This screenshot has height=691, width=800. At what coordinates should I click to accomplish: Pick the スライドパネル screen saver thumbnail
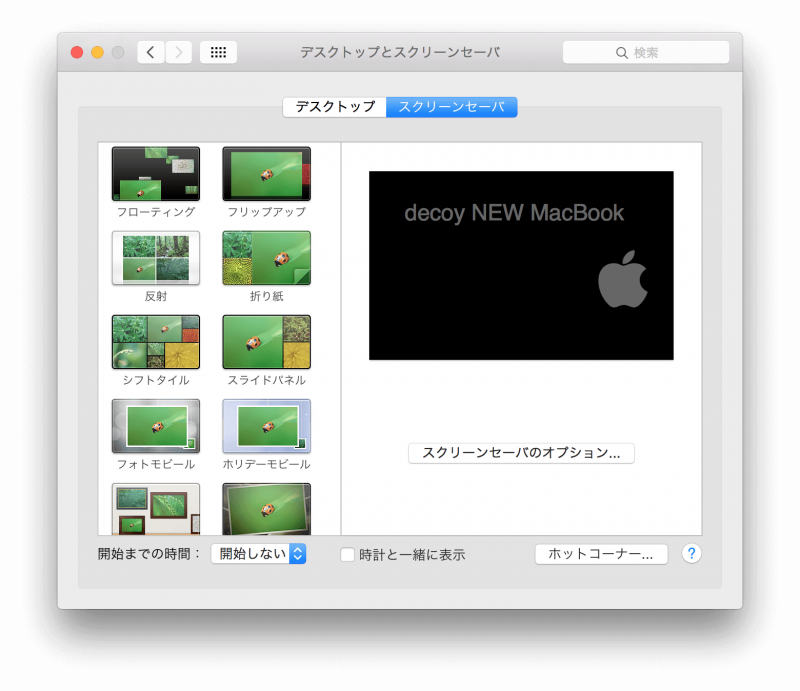point(266,342)
